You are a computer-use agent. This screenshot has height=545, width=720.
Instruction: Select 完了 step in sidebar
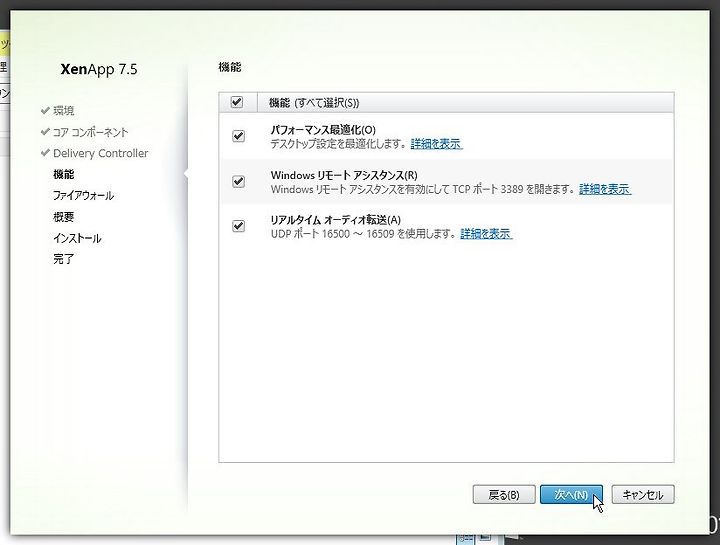(63, 259)
